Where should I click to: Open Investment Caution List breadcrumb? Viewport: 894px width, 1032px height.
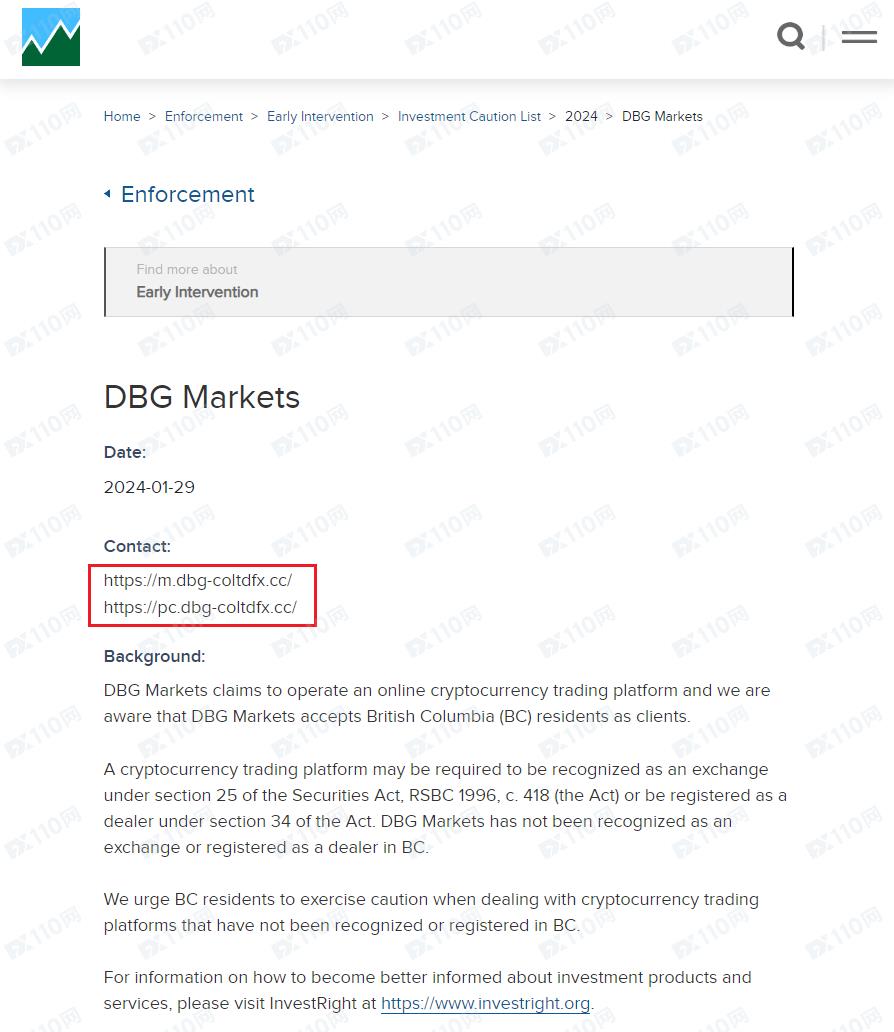tap(469, 116)
